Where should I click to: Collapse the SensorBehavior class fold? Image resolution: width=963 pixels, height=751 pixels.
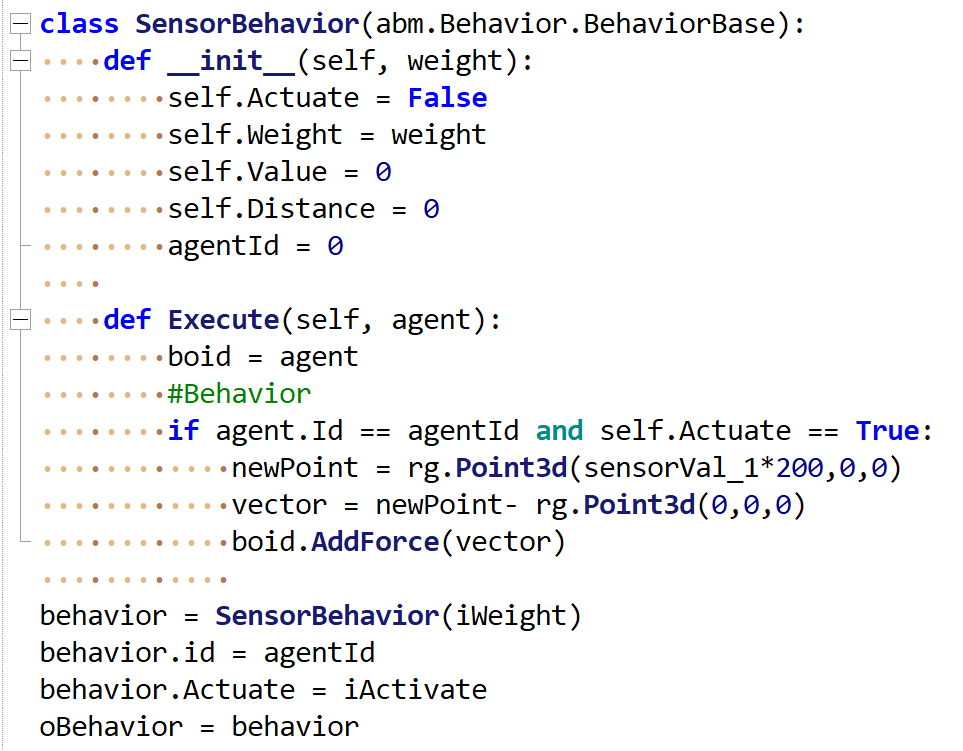pyautogui.click(x=19, y=24)
